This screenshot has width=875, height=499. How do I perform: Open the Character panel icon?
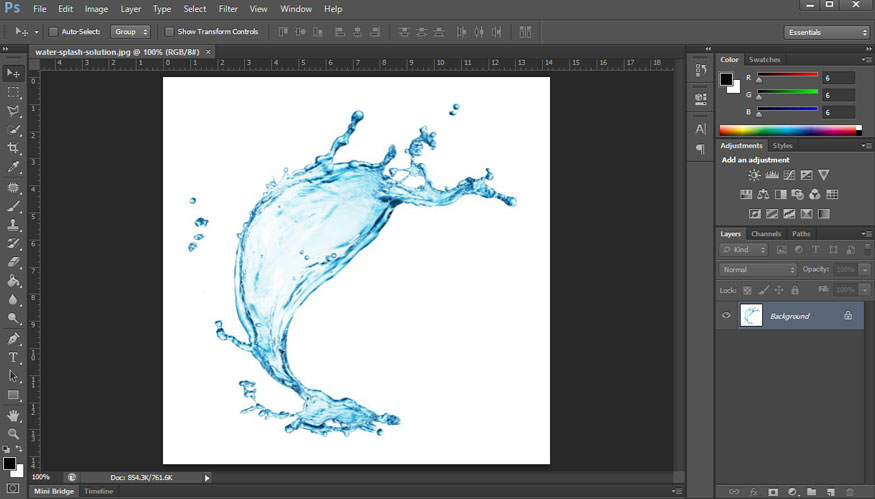701,129
